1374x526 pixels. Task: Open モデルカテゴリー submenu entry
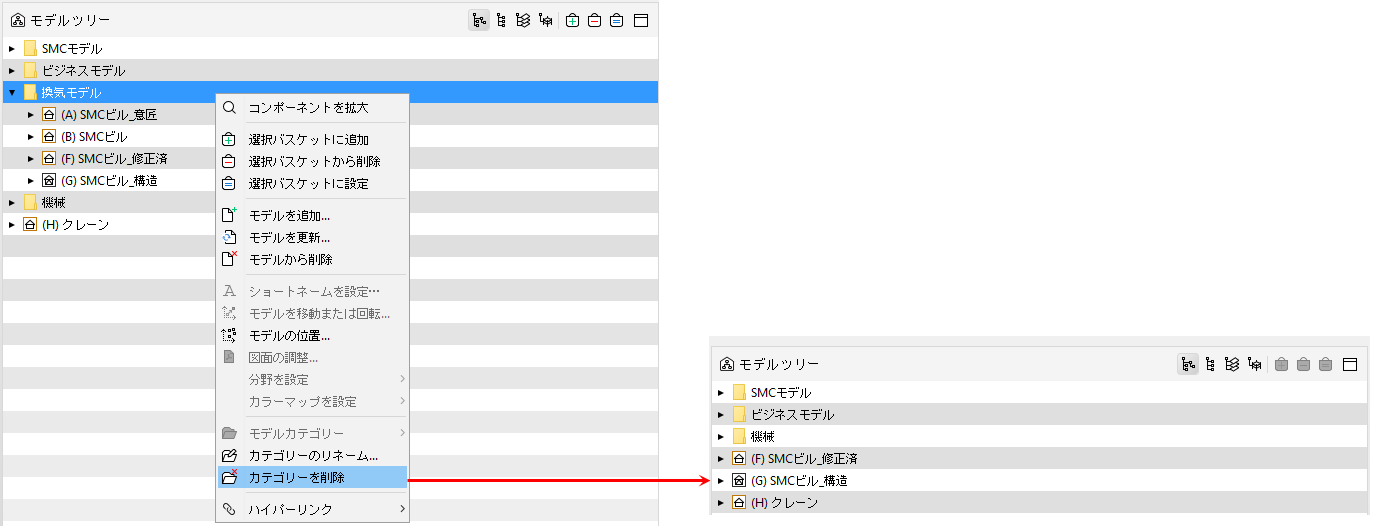(x=313, y=433)
